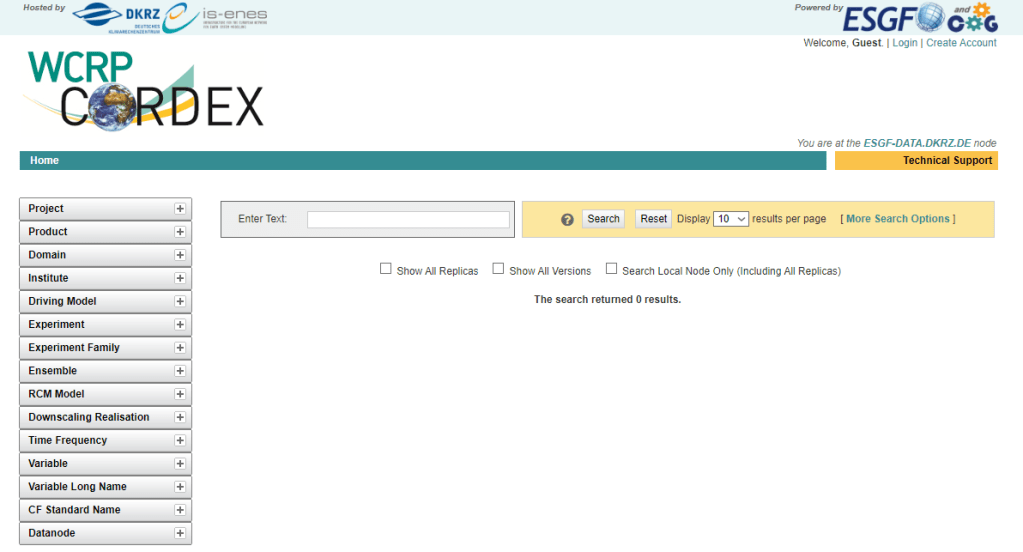Open results per page dropdown
The width and height of the screenshot is (1023, 552).
[730, 219]
